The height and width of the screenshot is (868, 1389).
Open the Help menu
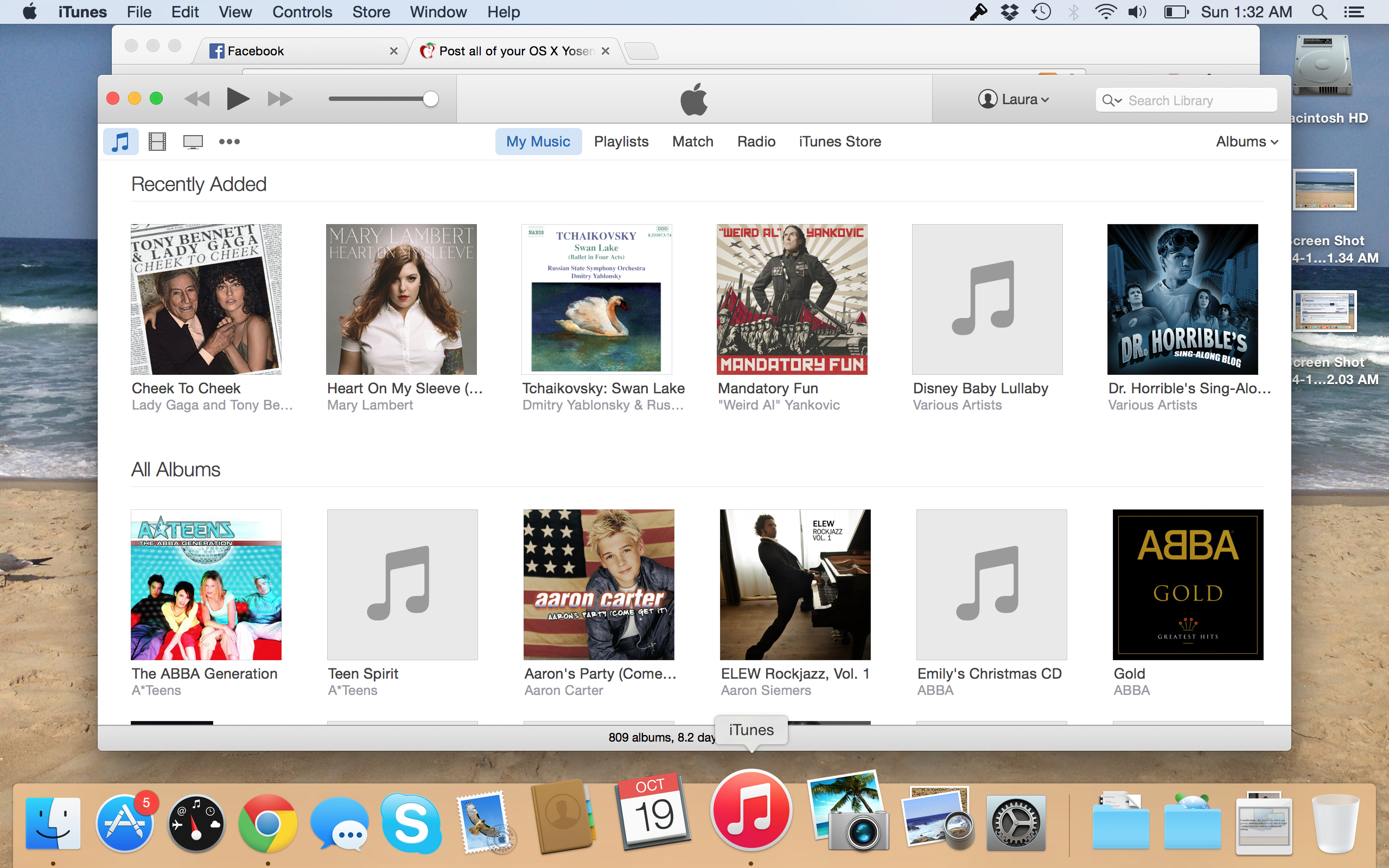(x=504, y=11)
